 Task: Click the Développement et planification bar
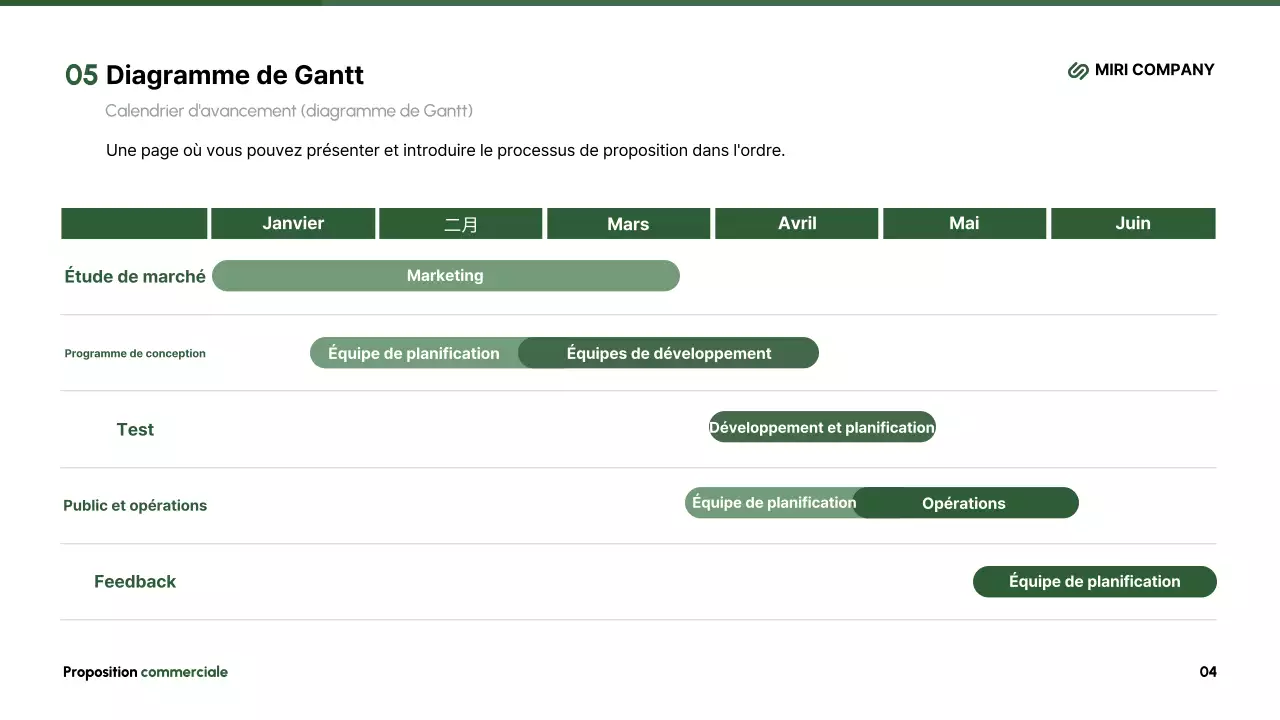coord(822,427)
